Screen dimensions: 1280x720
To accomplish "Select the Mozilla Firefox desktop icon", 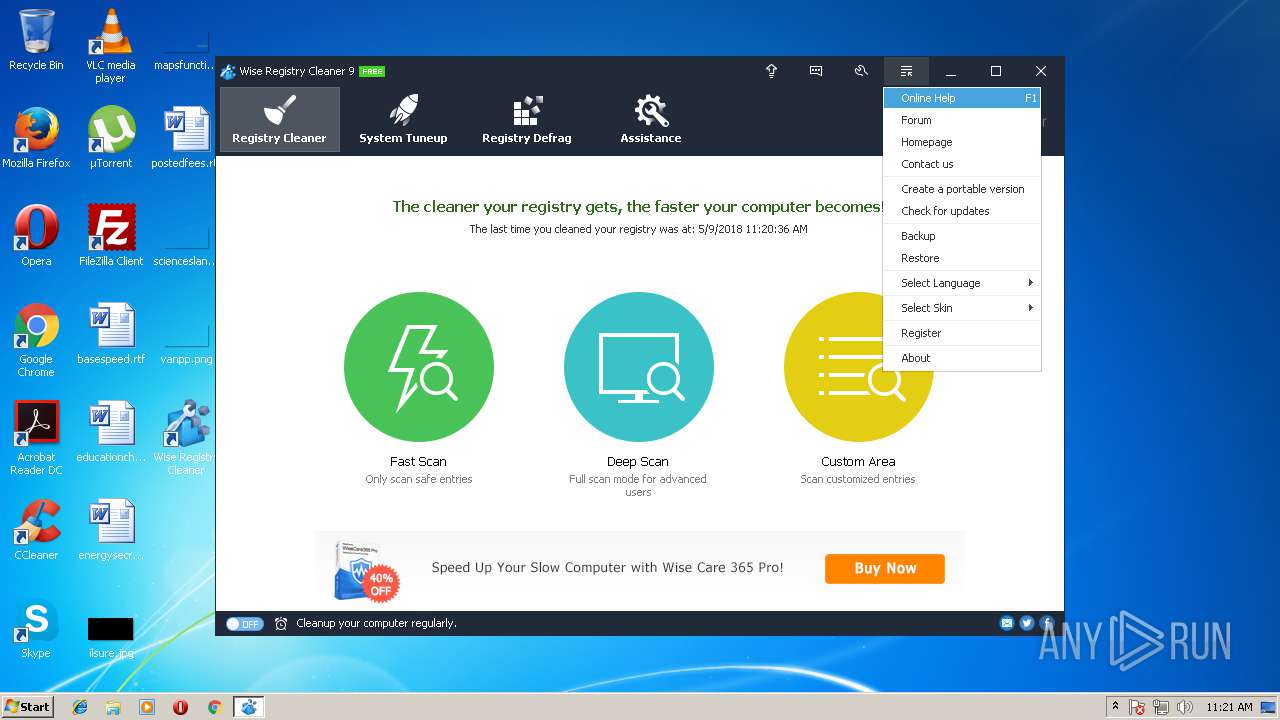I will 36,138.
